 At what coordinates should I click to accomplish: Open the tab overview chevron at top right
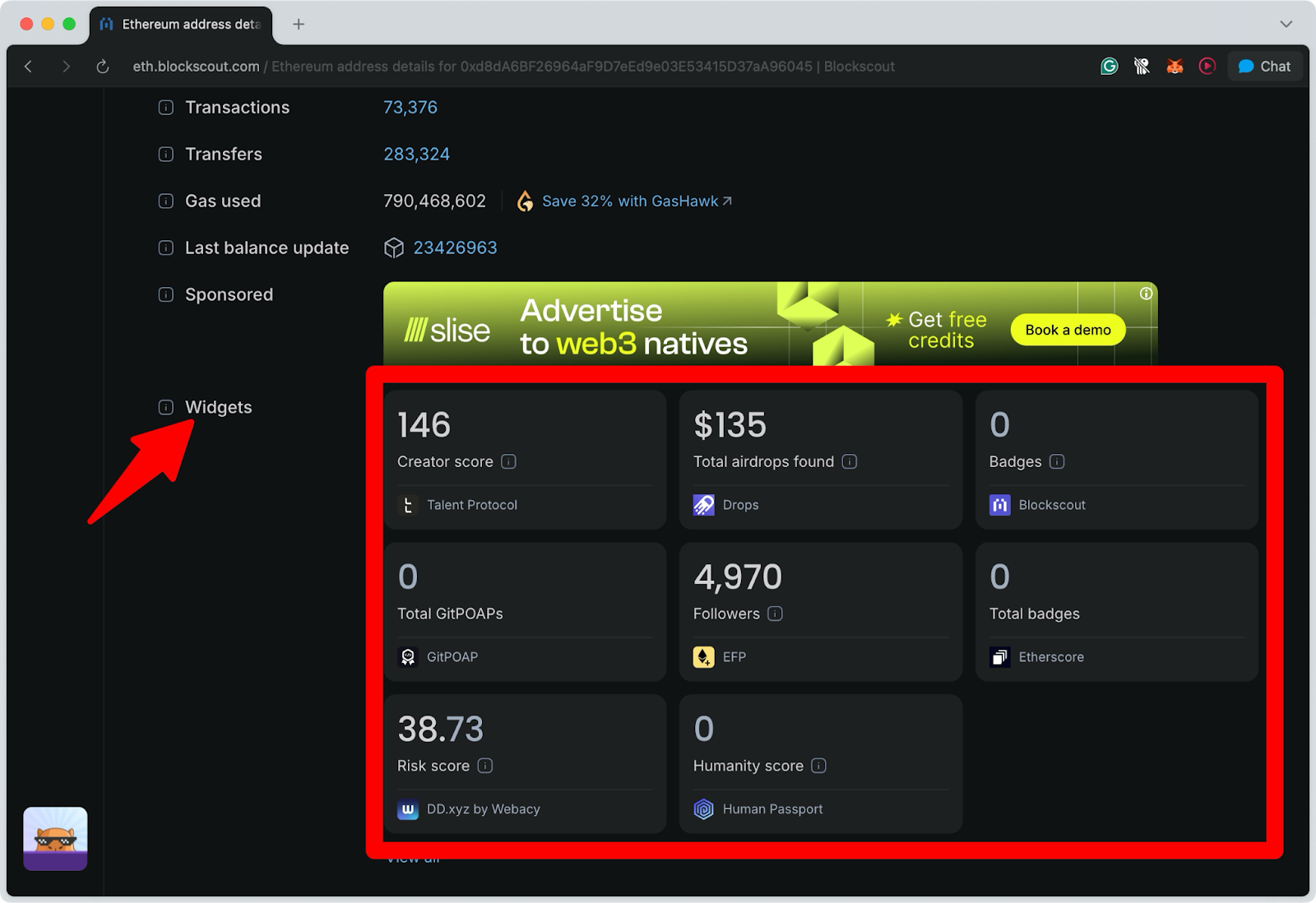pos(1288,24)
